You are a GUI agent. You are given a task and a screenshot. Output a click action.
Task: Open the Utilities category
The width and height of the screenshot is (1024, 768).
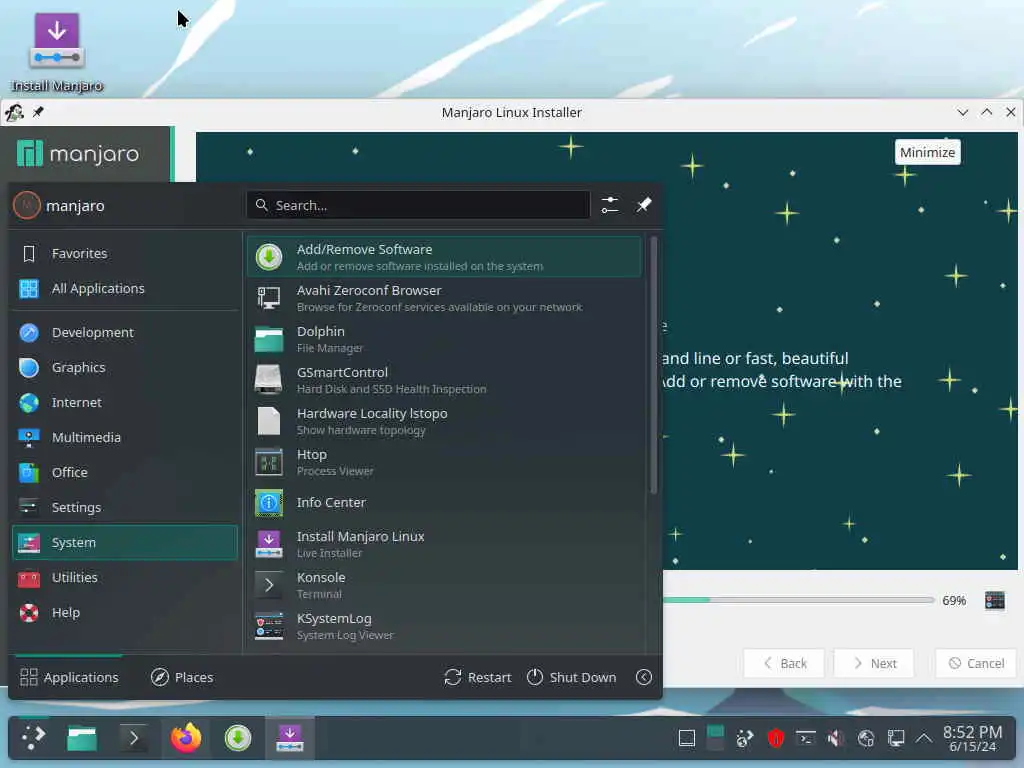click(125, 578)
